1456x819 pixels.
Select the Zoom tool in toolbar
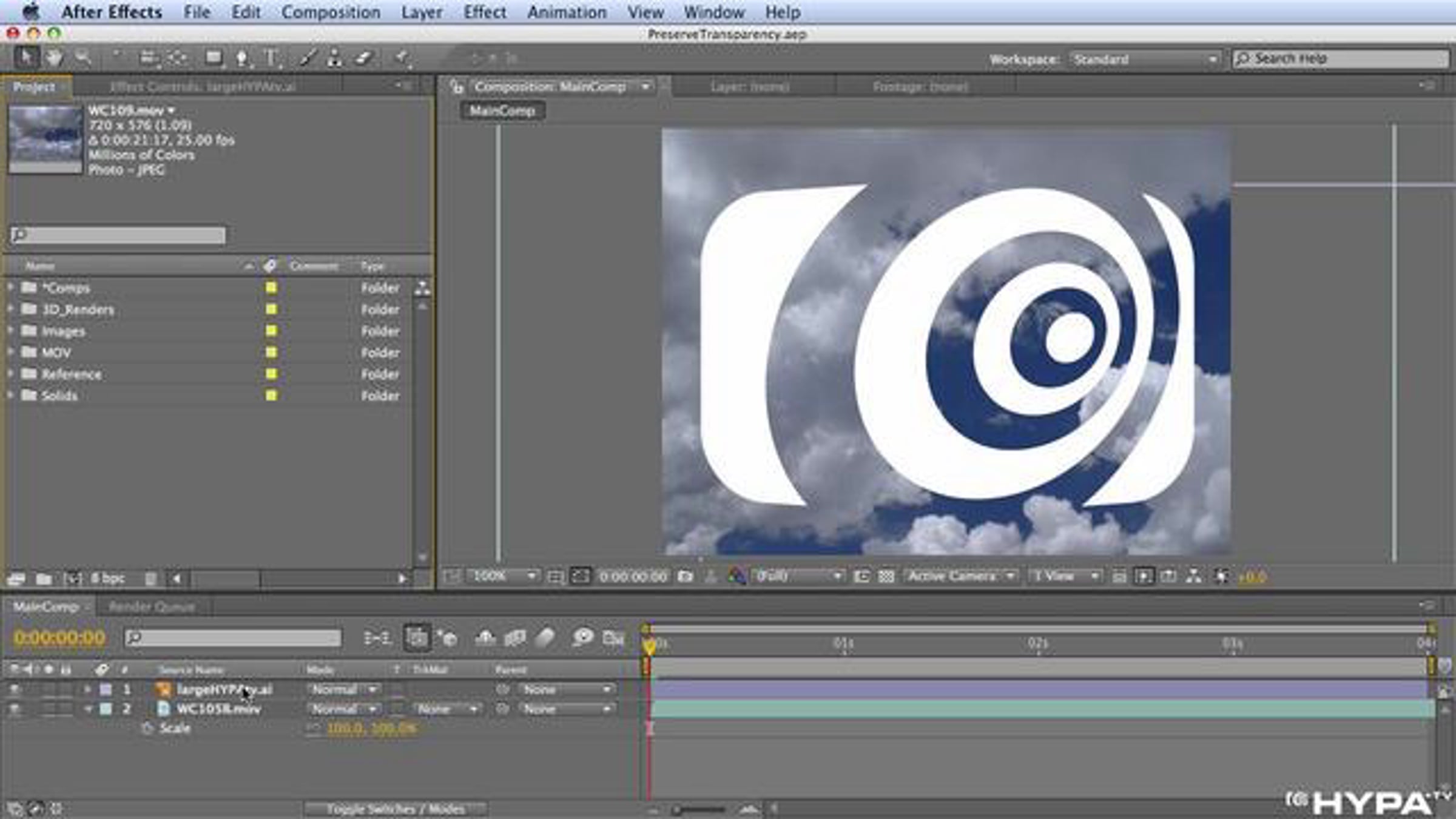pos(82,58)
